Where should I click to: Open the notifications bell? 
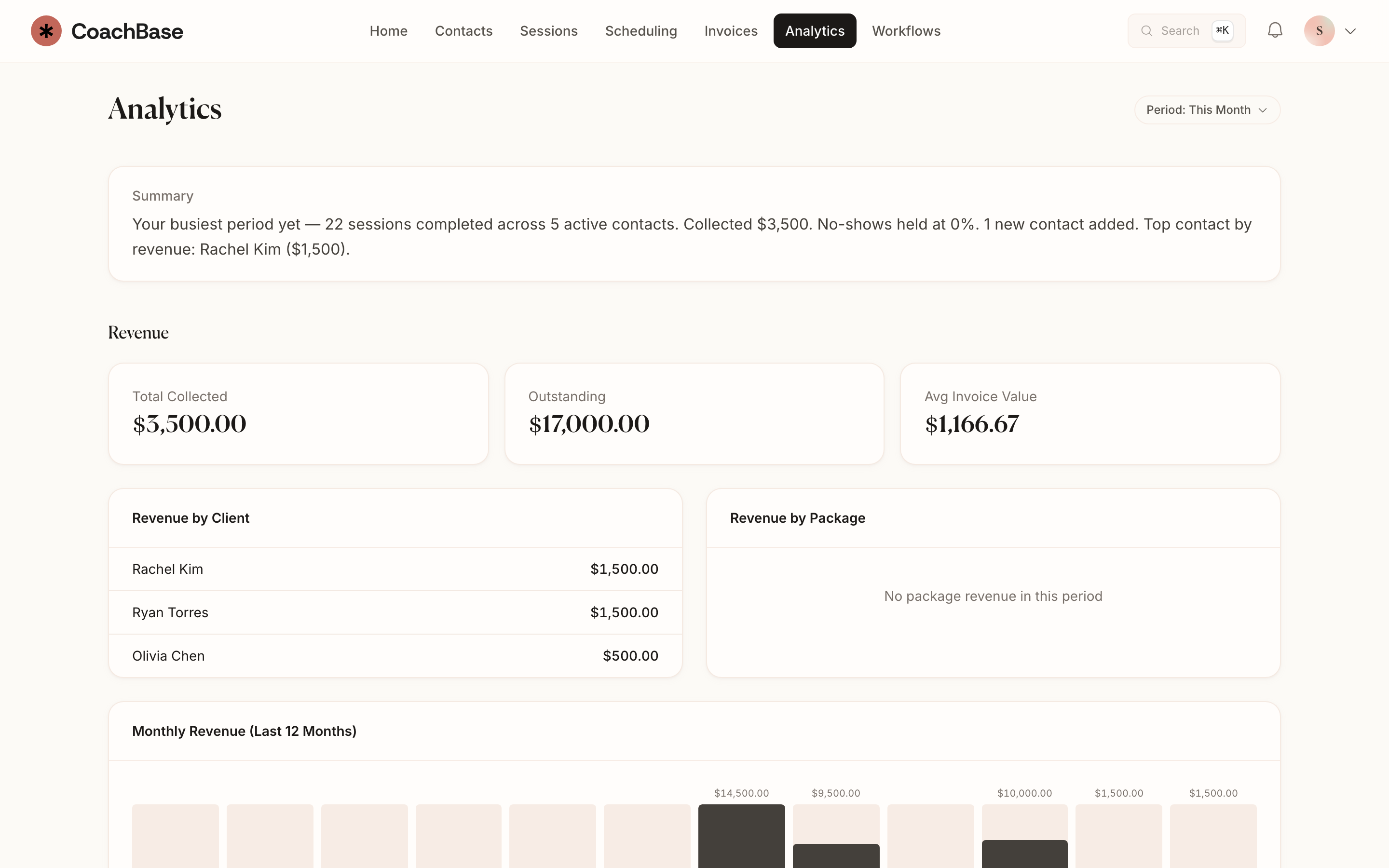click(x=1275, y=30)
